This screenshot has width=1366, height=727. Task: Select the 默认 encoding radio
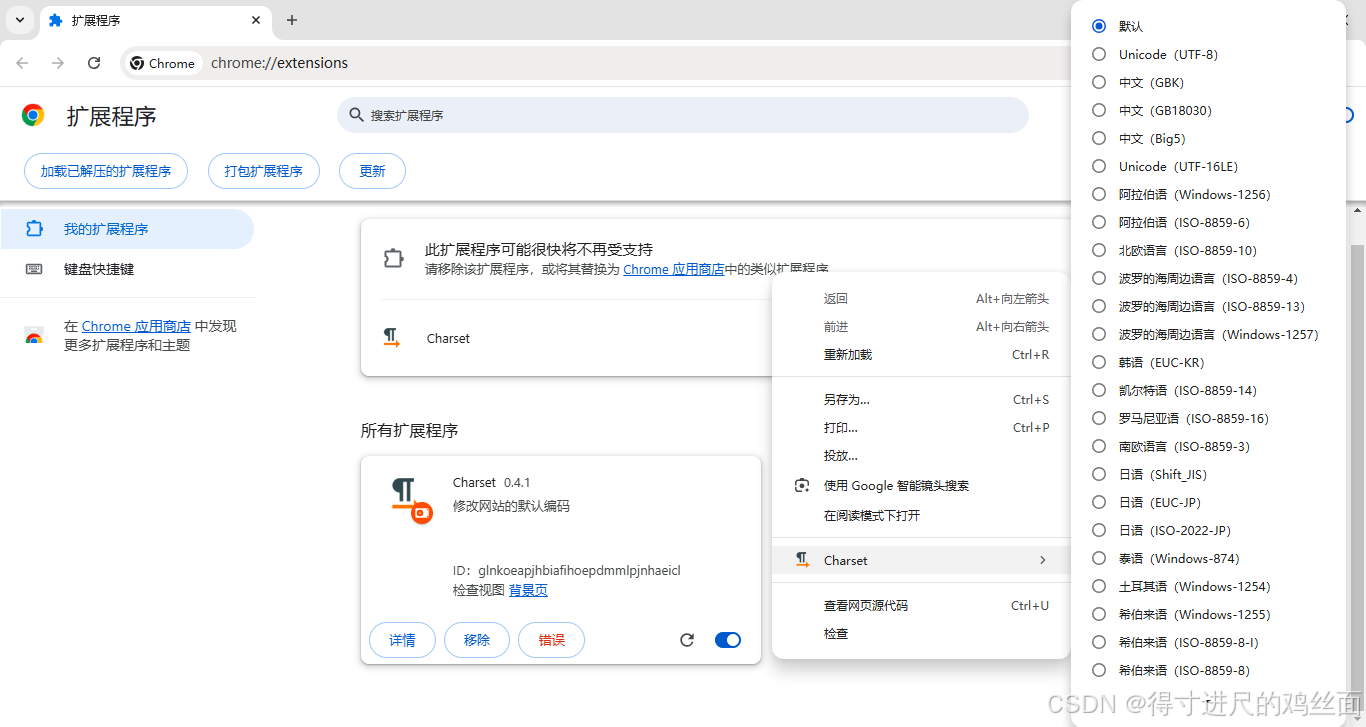[1099, 26]
